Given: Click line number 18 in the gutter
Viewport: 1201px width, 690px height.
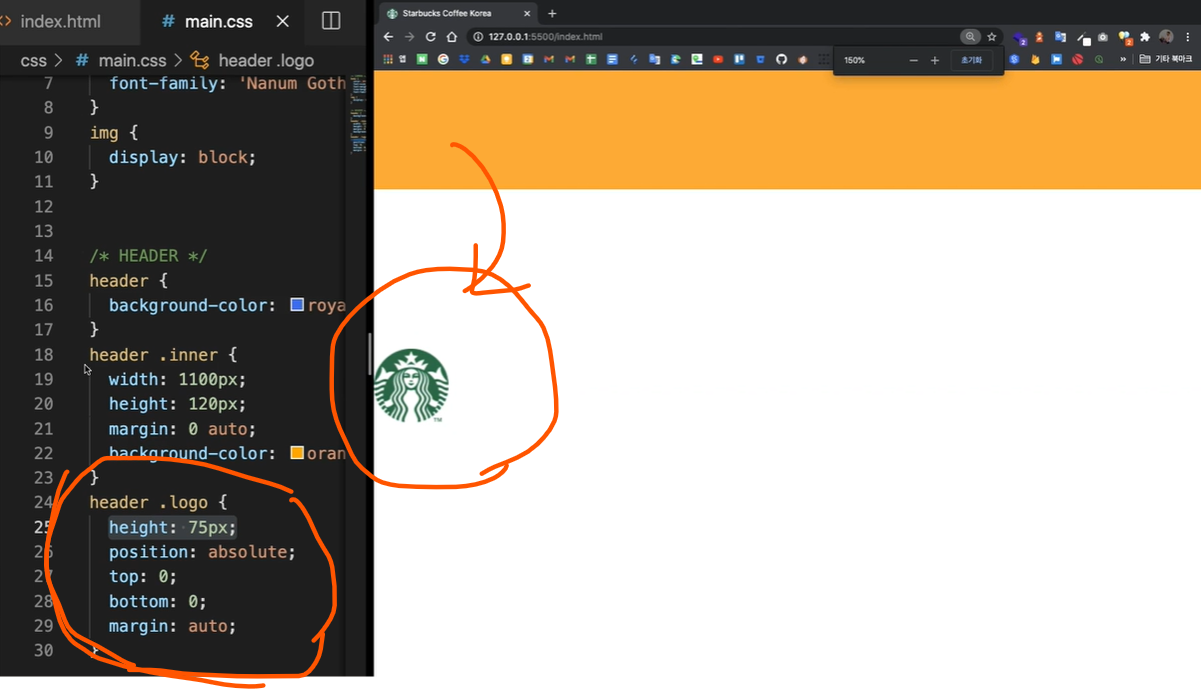Looking at the screenshot, I should (43, 355).
